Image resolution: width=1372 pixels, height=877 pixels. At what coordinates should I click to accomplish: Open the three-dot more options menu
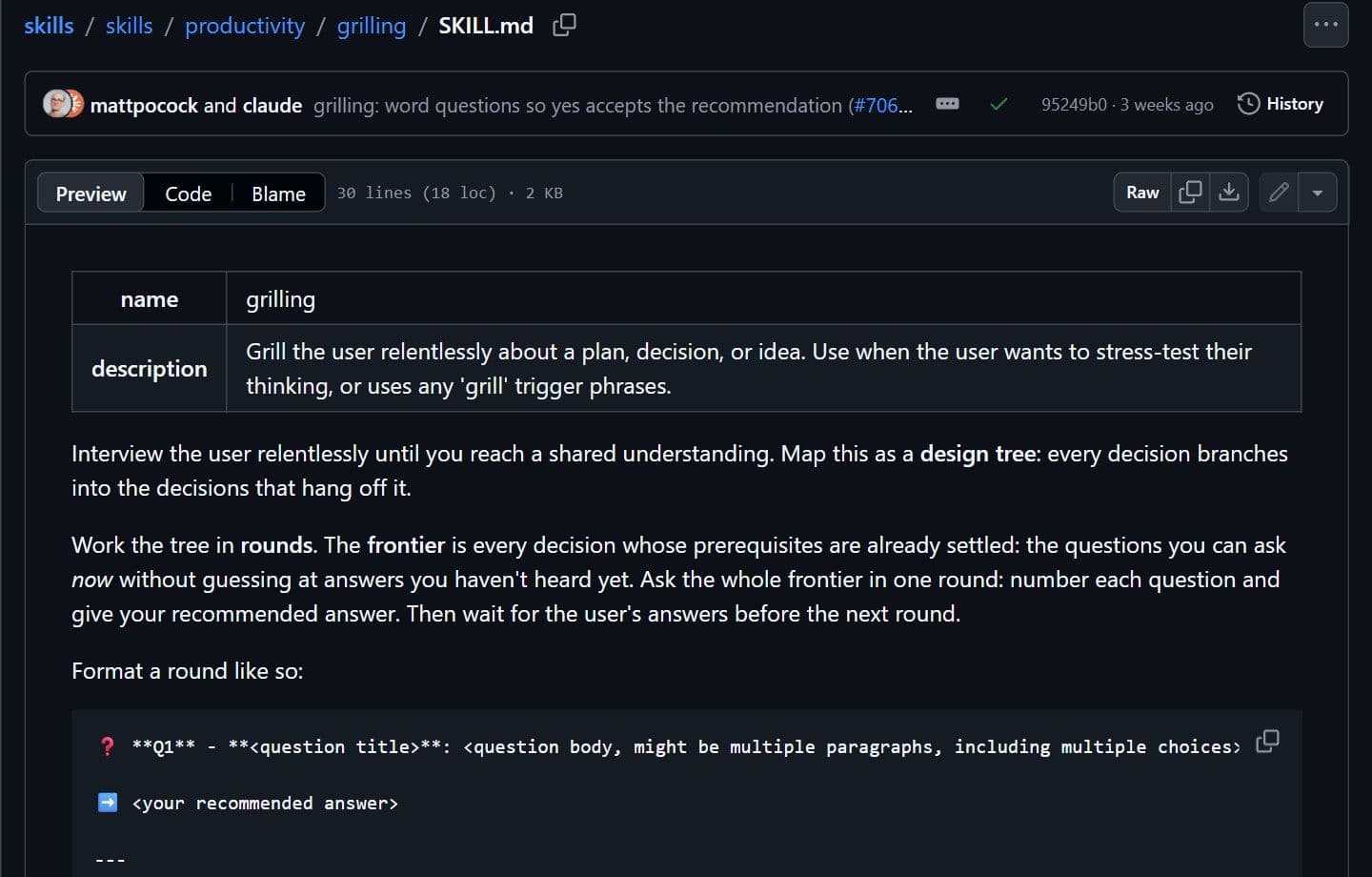tap(1325, 25)
